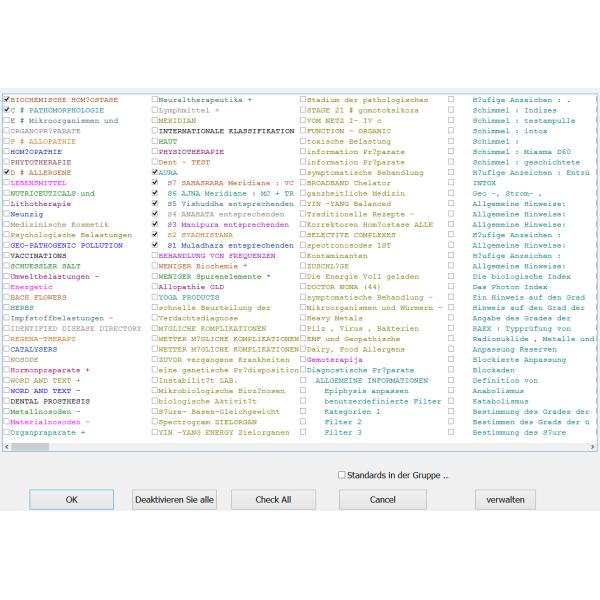Uncheck D # ALLERGENE checkbox
This screenshot has height=600, width=600.
pos(7,172)
